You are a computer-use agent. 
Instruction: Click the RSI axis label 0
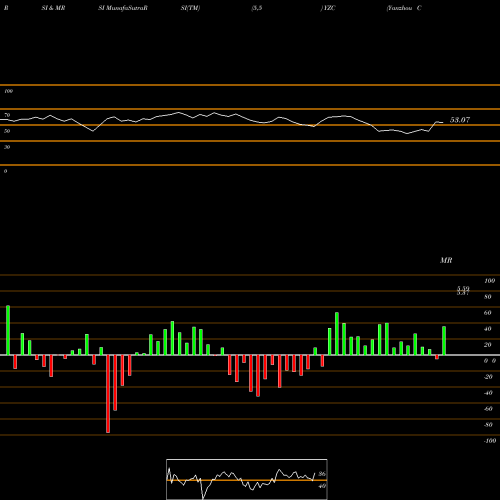[x=5, y=171]
